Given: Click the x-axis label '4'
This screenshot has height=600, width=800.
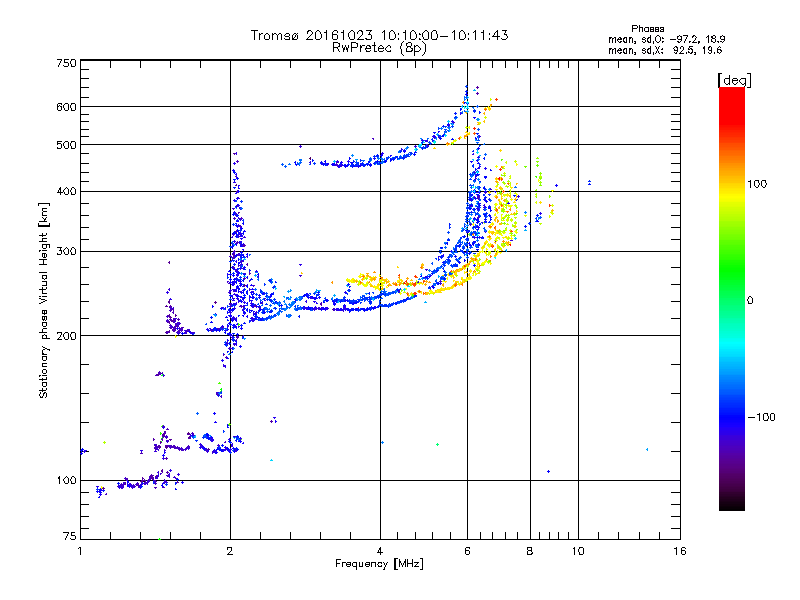Looking at the screenshot, I should click(380, 551).
